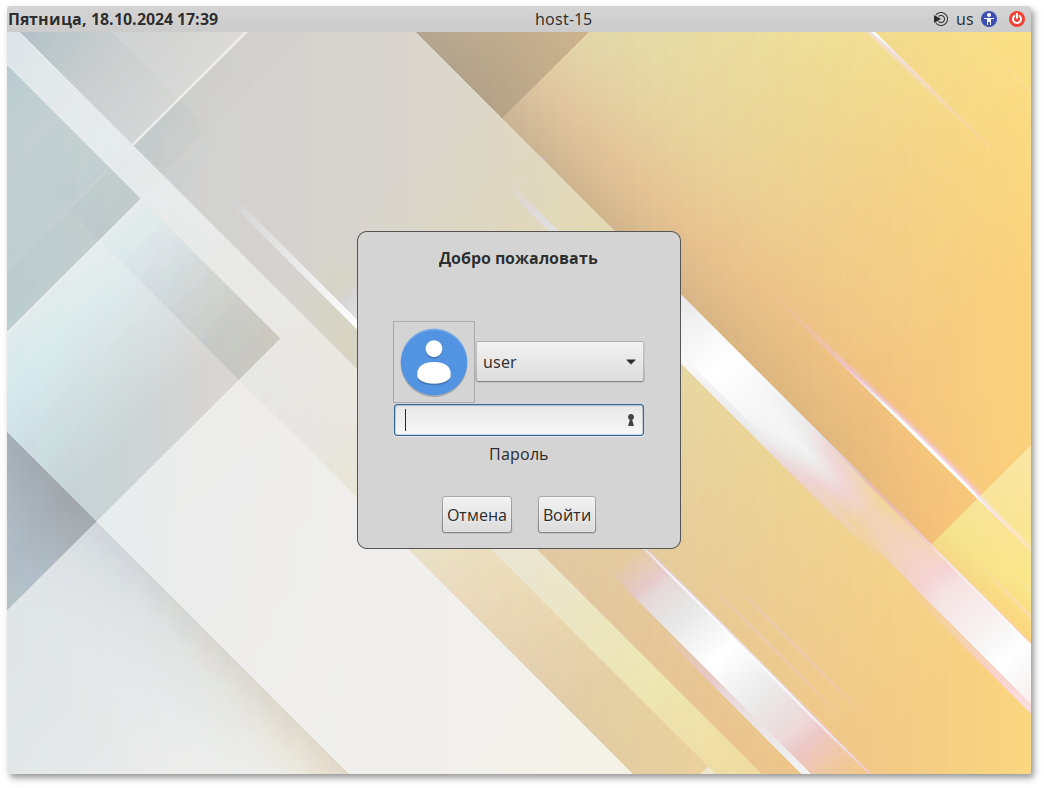Click the time '17:39' in the clock
This screenshot has height=788, width=1044.
click(197, 19)
